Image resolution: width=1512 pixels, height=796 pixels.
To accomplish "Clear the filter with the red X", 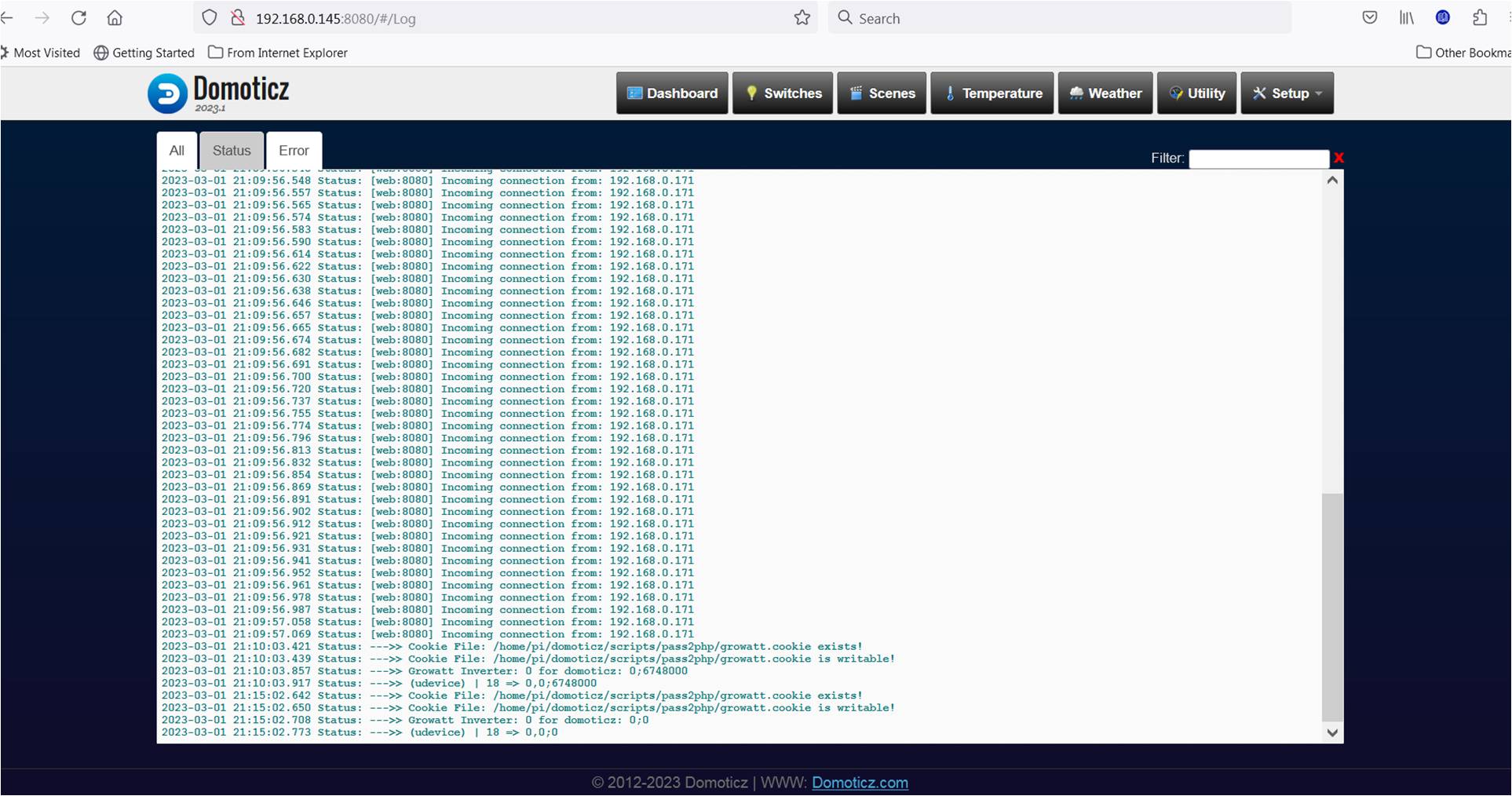I will point(1339,158).
